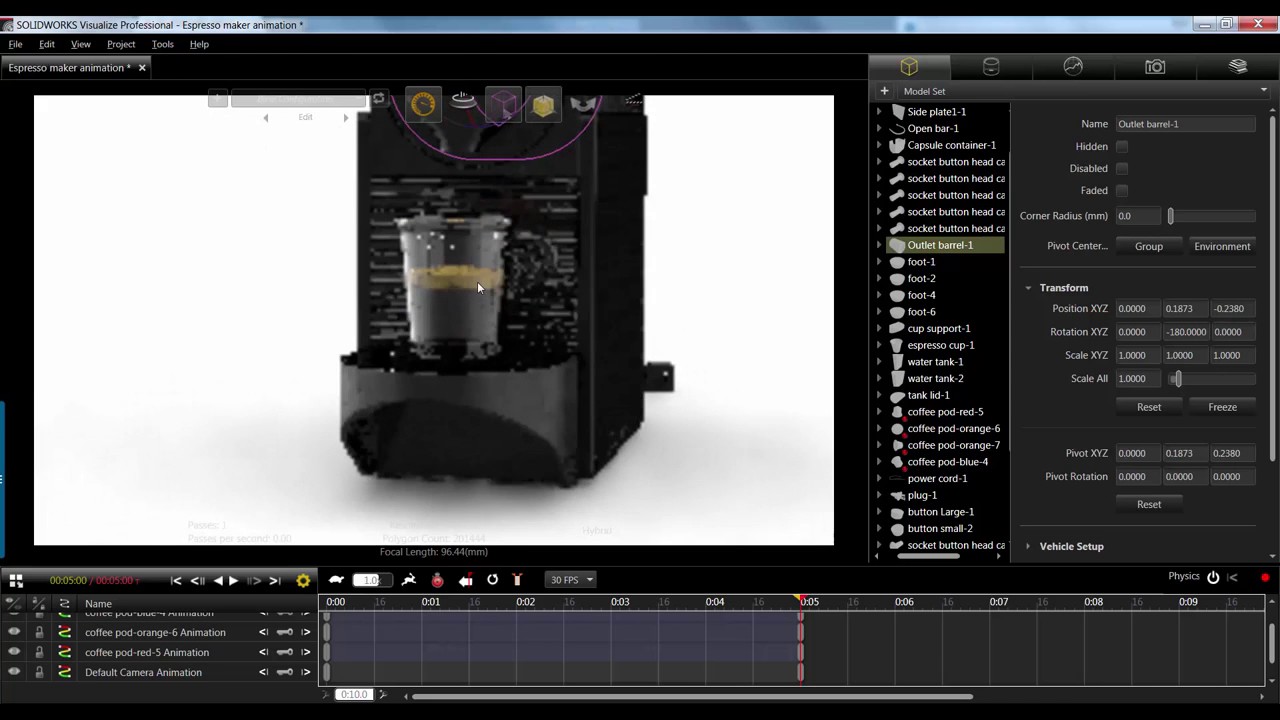Step to the previous frame
1280x720 pixels.
[197, 580]
